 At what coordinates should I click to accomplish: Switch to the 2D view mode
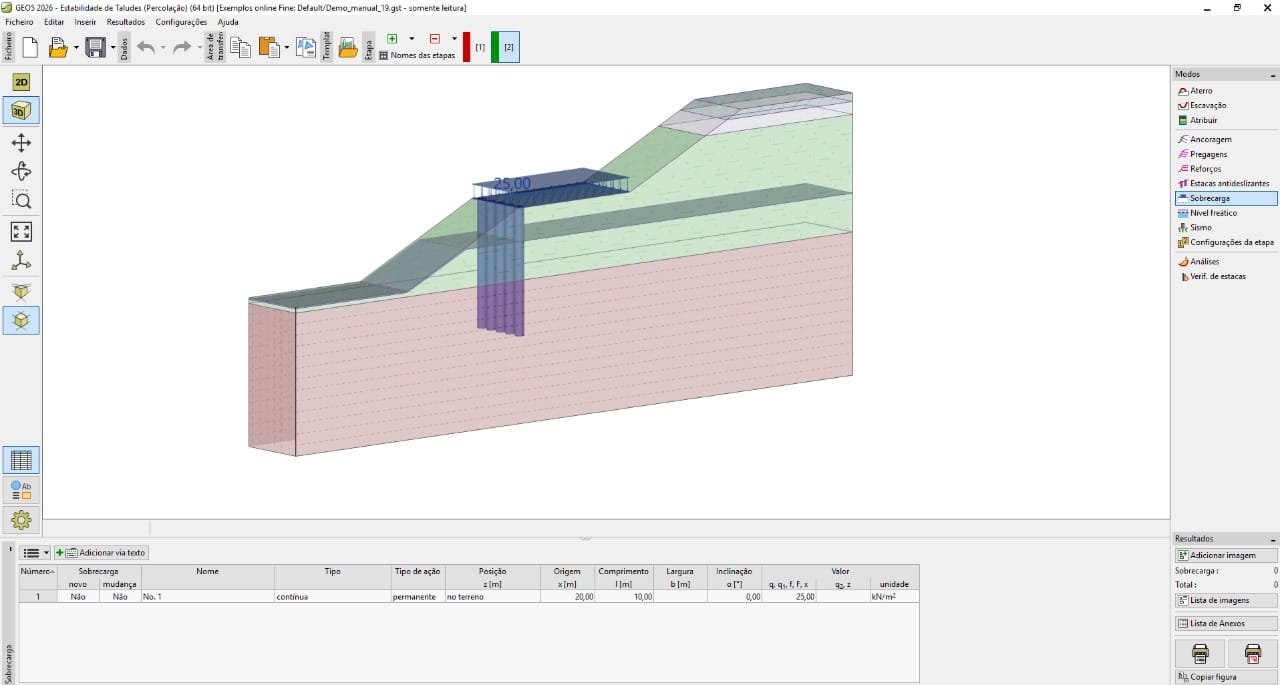point(21,81)
